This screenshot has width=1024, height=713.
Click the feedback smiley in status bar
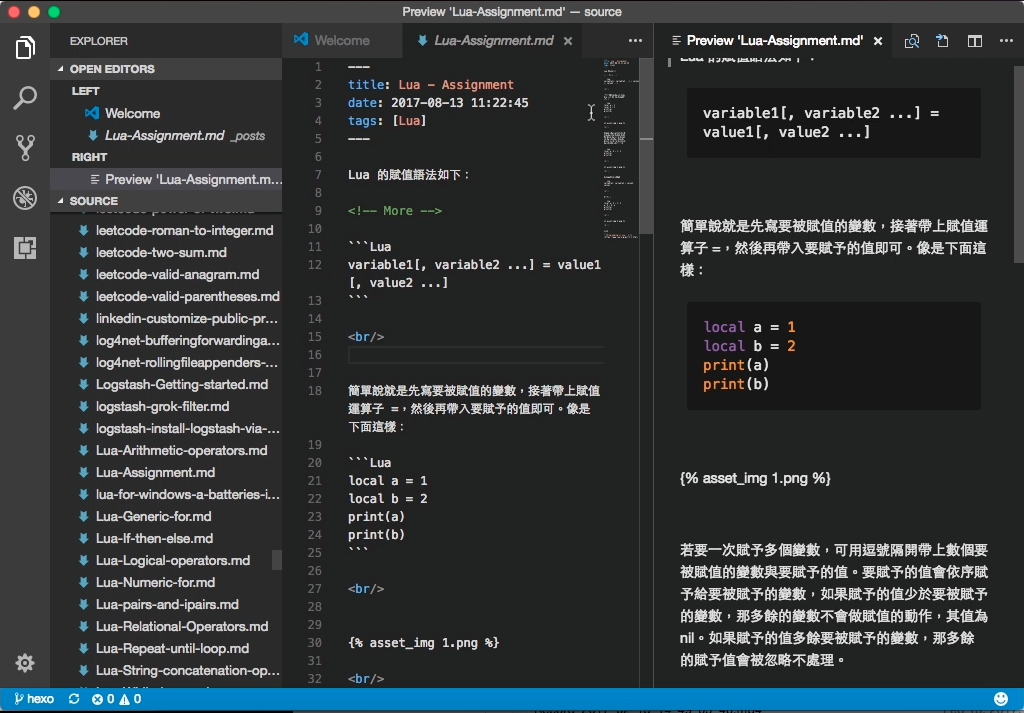1000,699
